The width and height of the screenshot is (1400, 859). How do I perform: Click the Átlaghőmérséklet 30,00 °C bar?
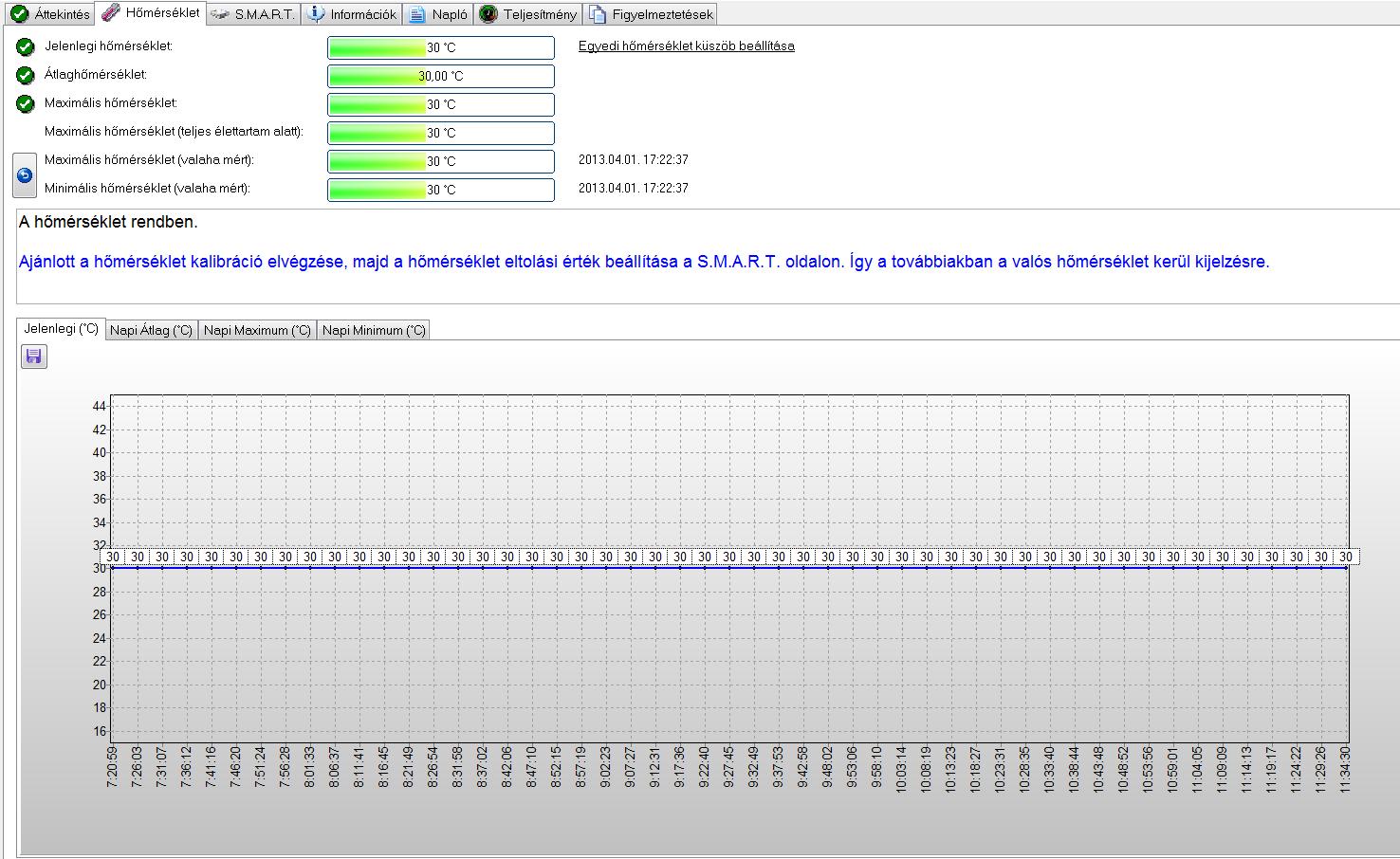[x=441, y=76]
